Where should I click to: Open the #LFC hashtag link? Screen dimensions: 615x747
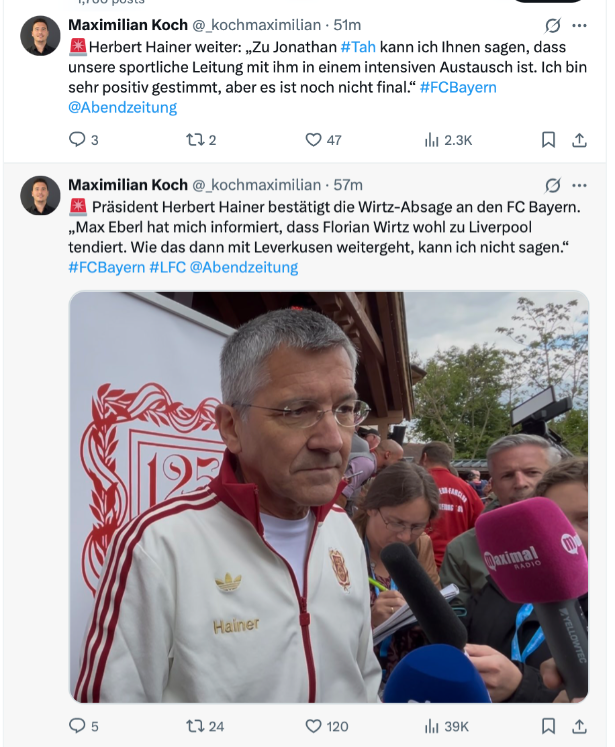click(x=167, y=267)
